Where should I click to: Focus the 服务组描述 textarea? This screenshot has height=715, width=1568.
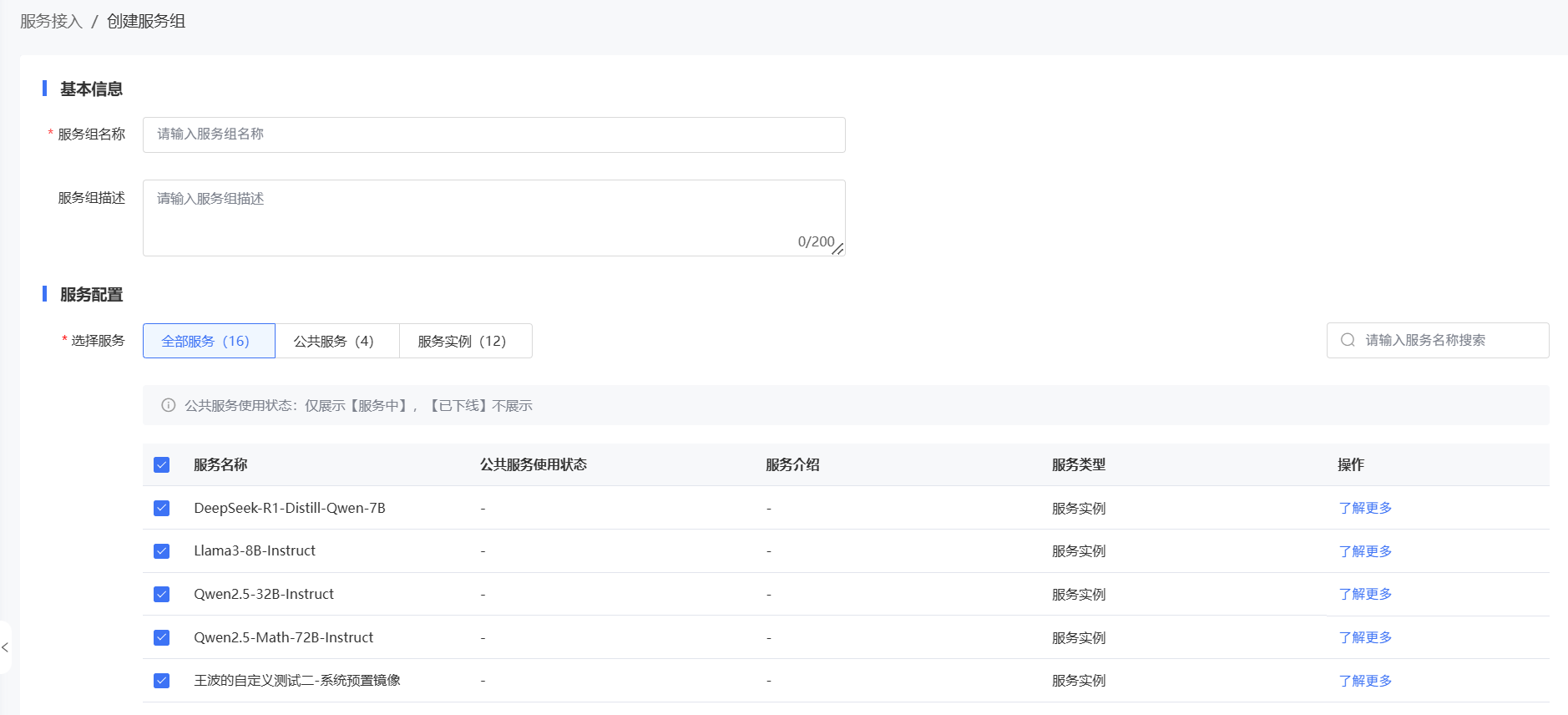(x=494, y=218)
